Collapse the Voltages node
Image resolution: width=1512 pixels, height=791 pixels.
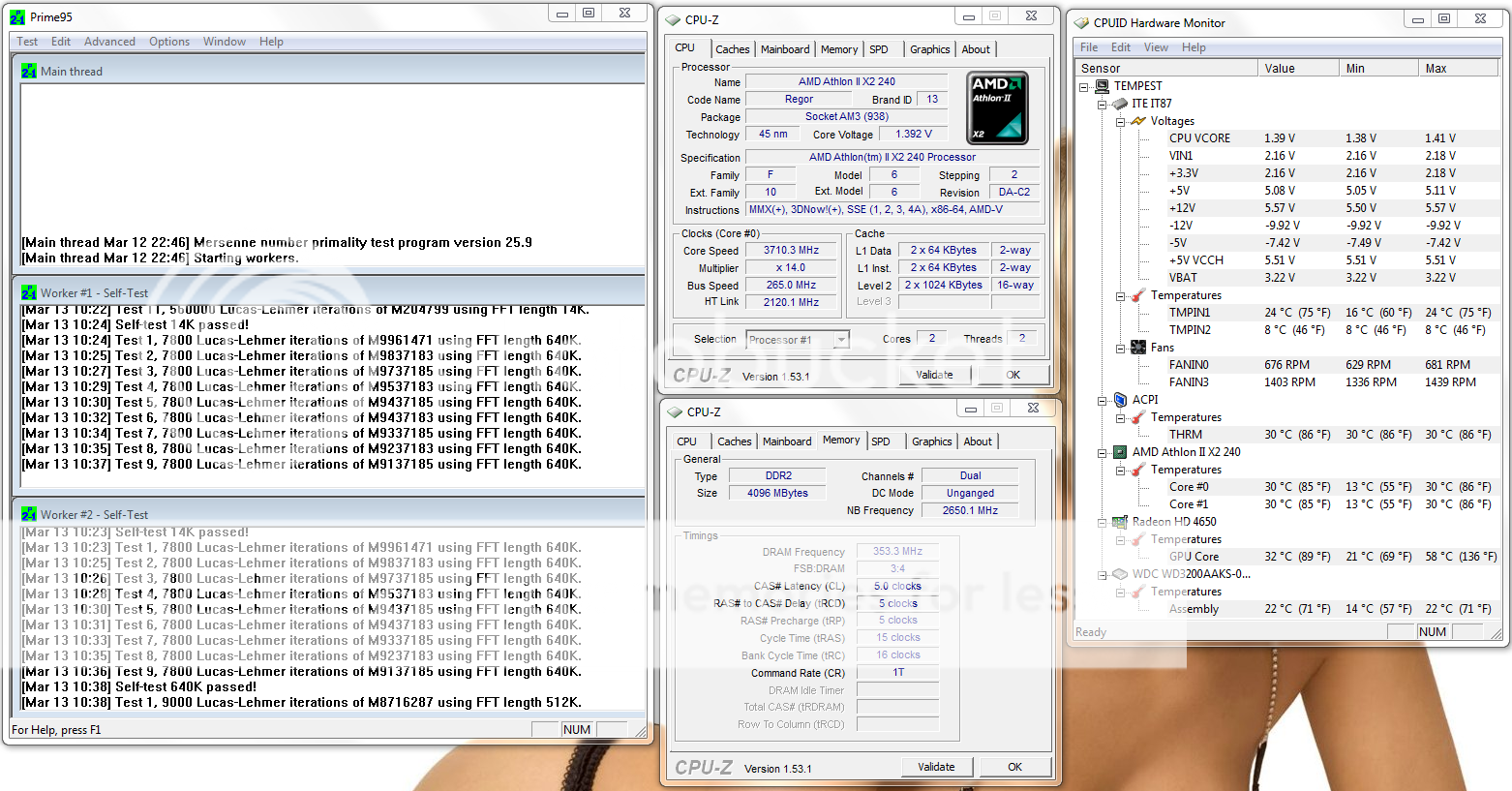tap(1120, 121)
